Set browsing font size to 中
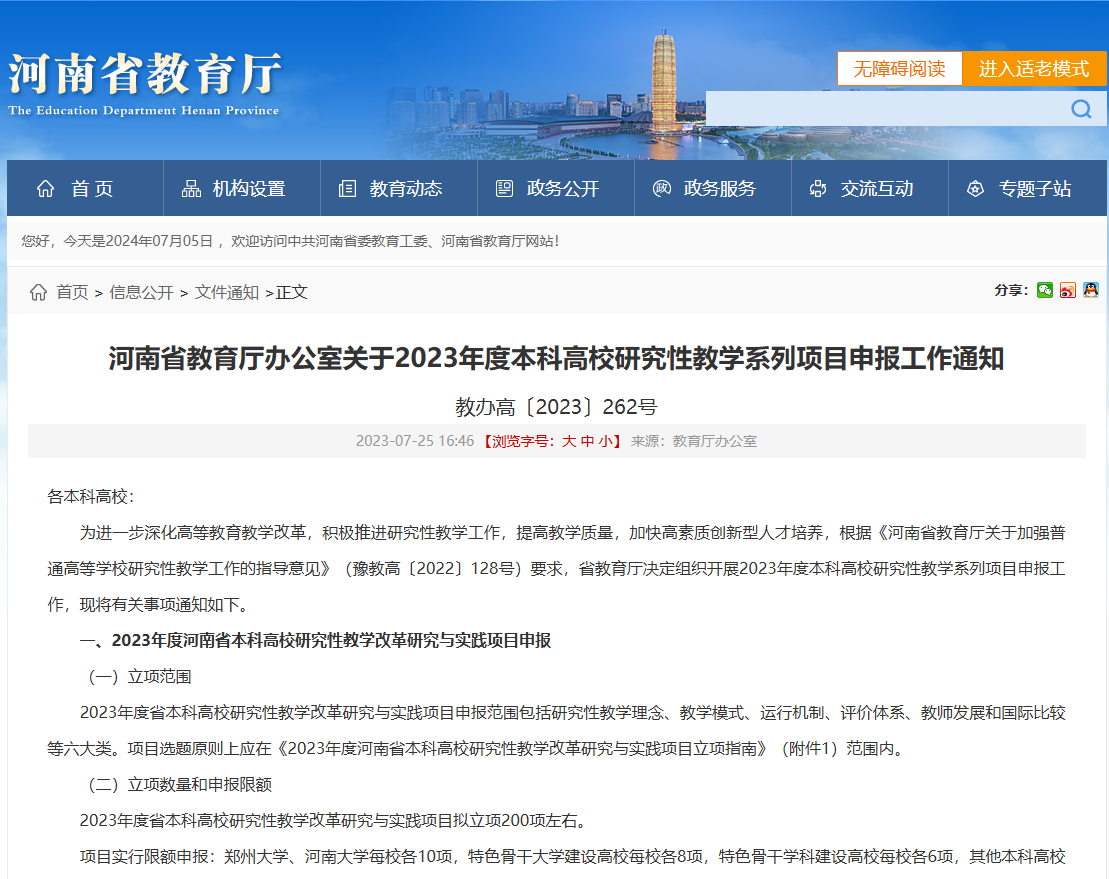The height and width of the screenshot is (879, 1109). [587, 441]
